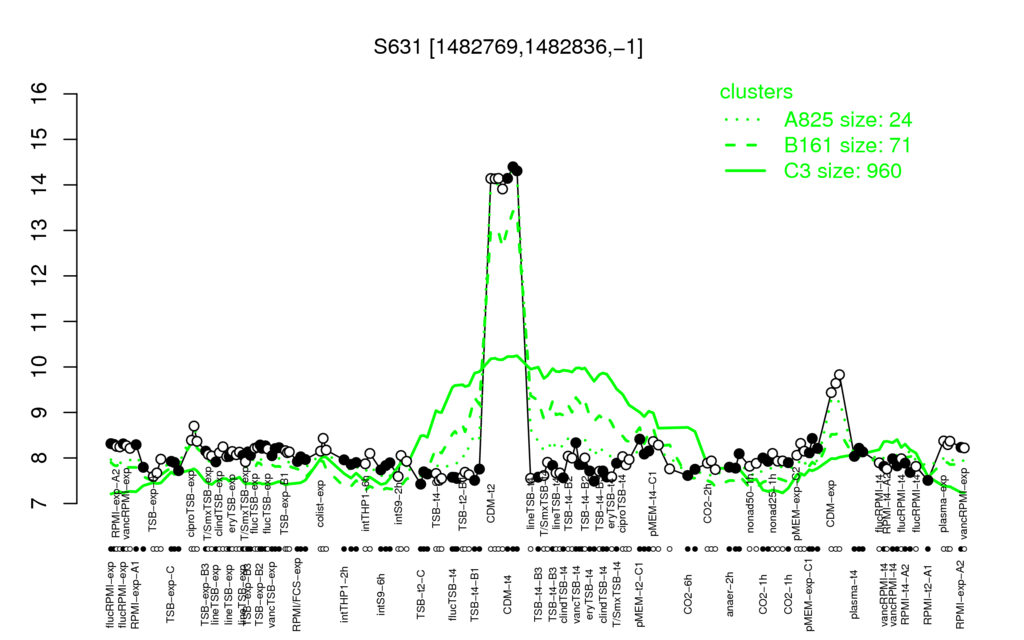1024x640 pixels.
Task: Click the 'flucTSB-t4' x-axis label
Action: [453, 594]
